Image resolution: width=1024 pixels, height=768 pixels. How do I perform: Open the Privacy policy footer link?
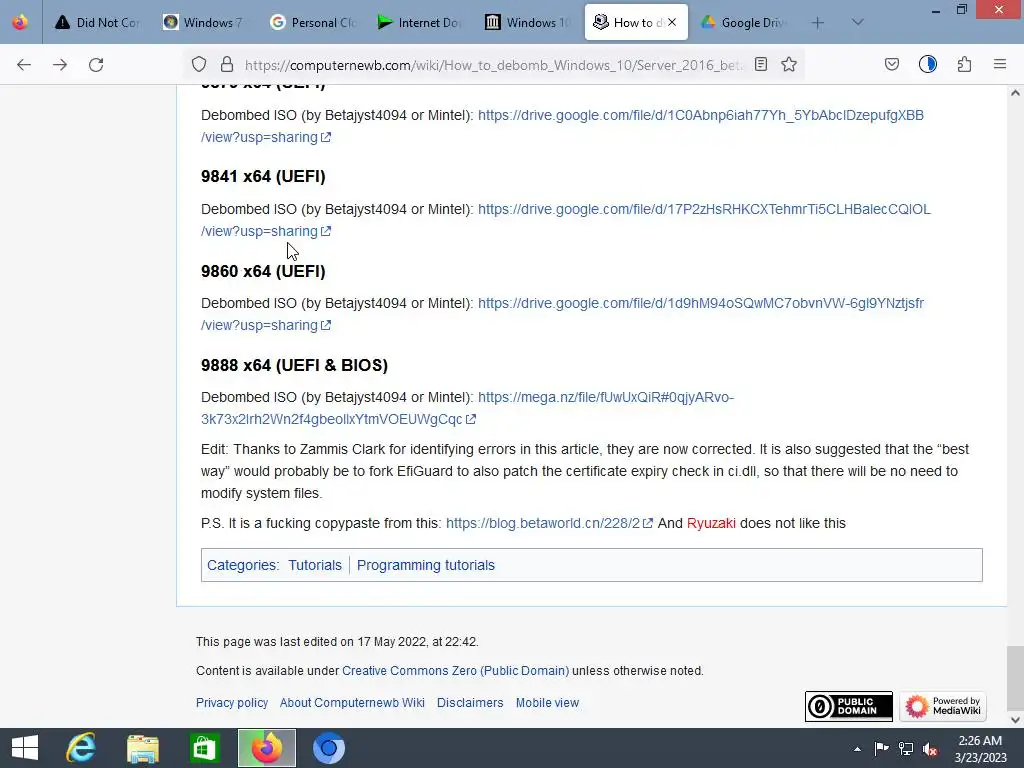coord(232,703)
